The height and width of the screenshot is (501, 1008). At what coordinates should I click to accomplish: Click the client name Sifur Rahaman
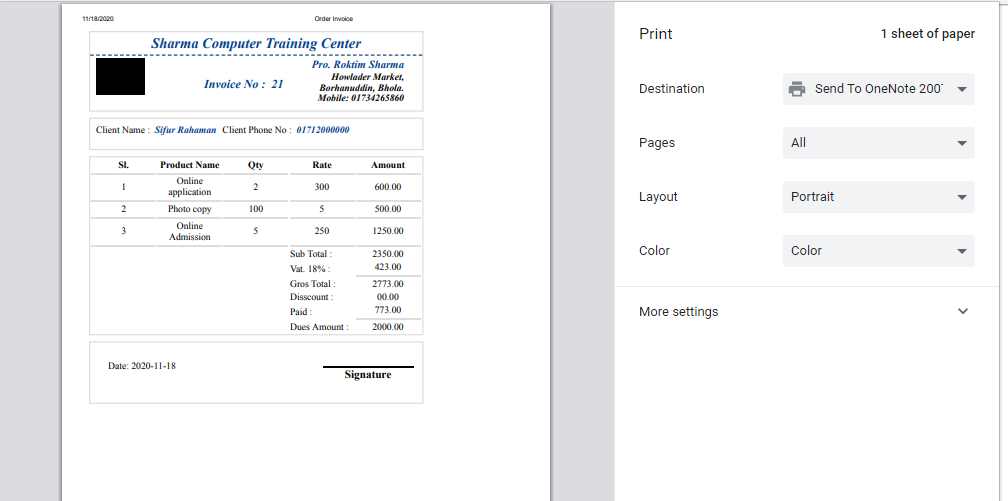(x=185, y=130)
